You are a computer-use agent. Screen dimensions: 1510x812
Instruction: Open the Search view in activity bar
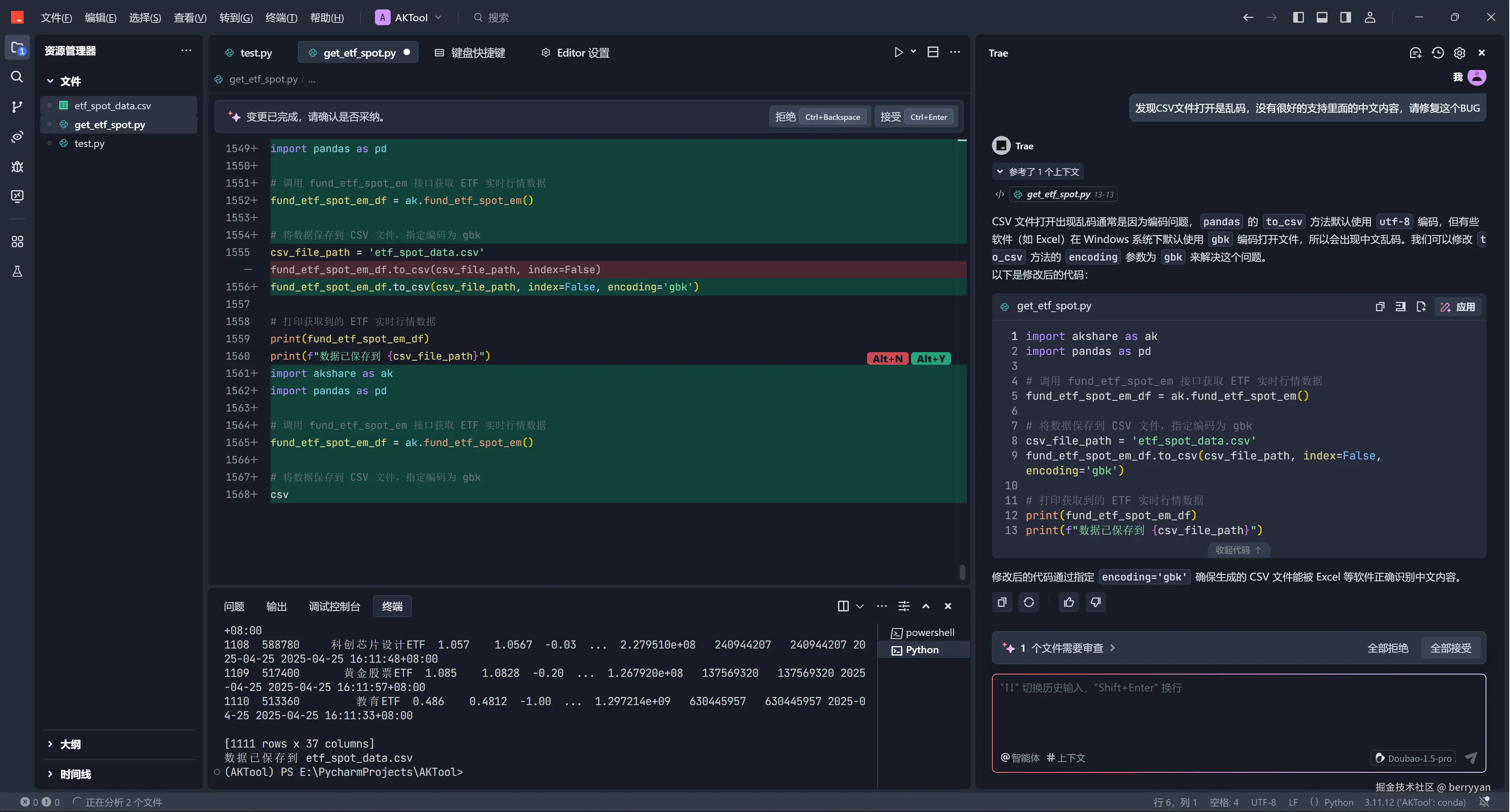point(17,77)
